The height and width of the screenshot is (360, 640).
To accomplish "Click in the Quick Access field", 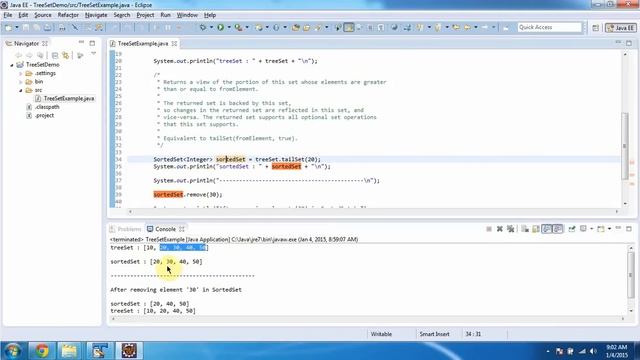I will point(549,27).
